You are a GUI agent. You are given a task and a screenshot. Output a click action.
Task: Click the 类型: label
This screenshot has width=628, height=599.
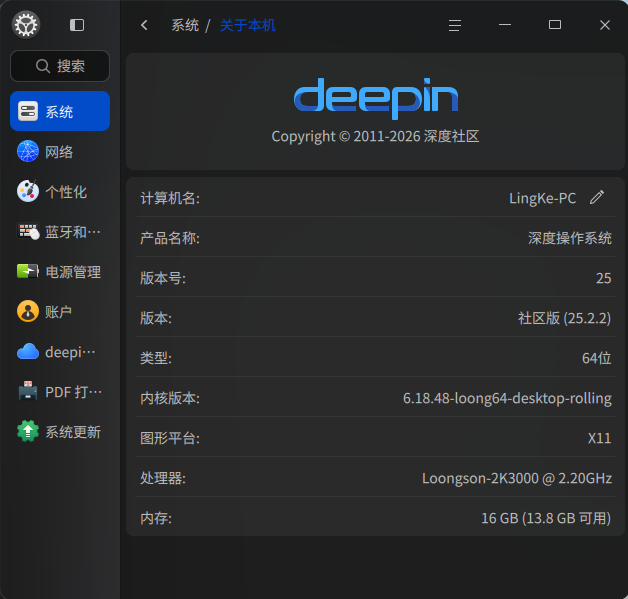pos(156,358)
